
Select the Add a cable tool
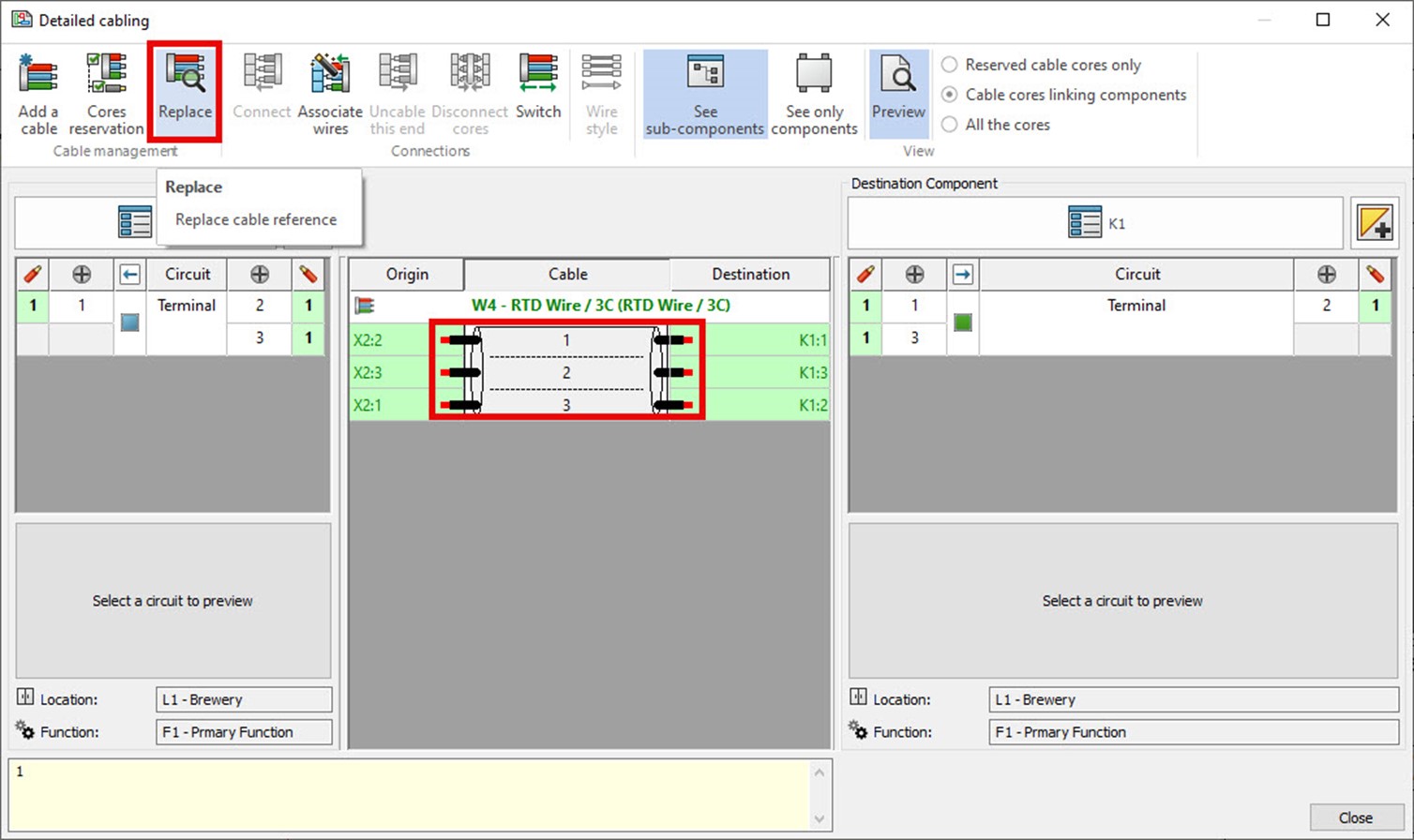pos(38,89)
